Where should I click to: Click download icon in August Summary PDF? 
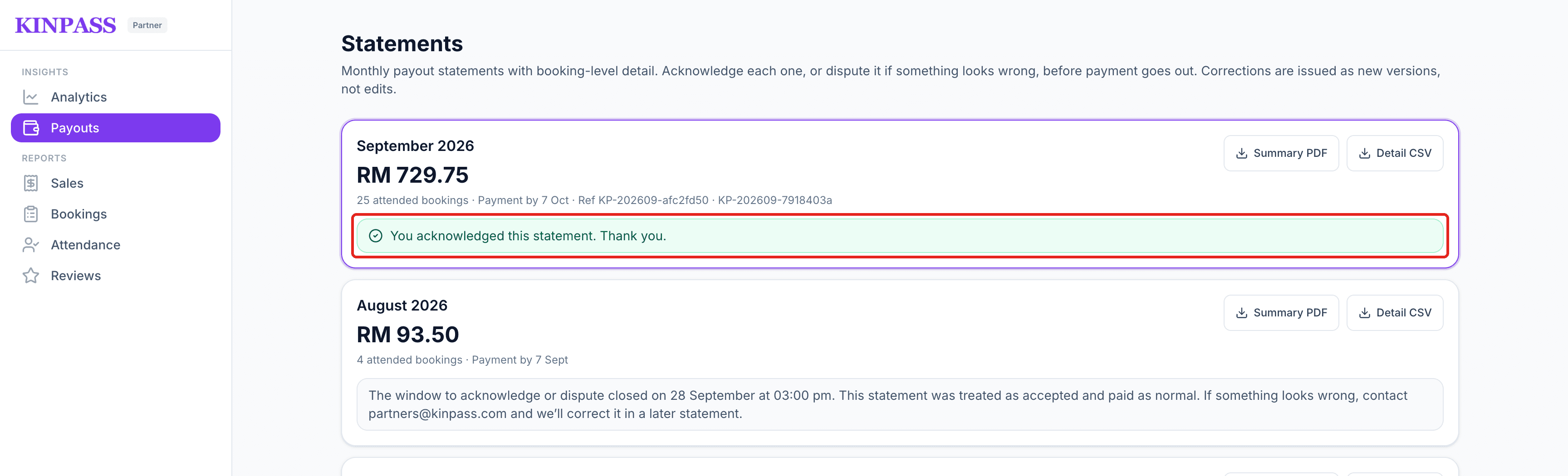[1241, 313]
